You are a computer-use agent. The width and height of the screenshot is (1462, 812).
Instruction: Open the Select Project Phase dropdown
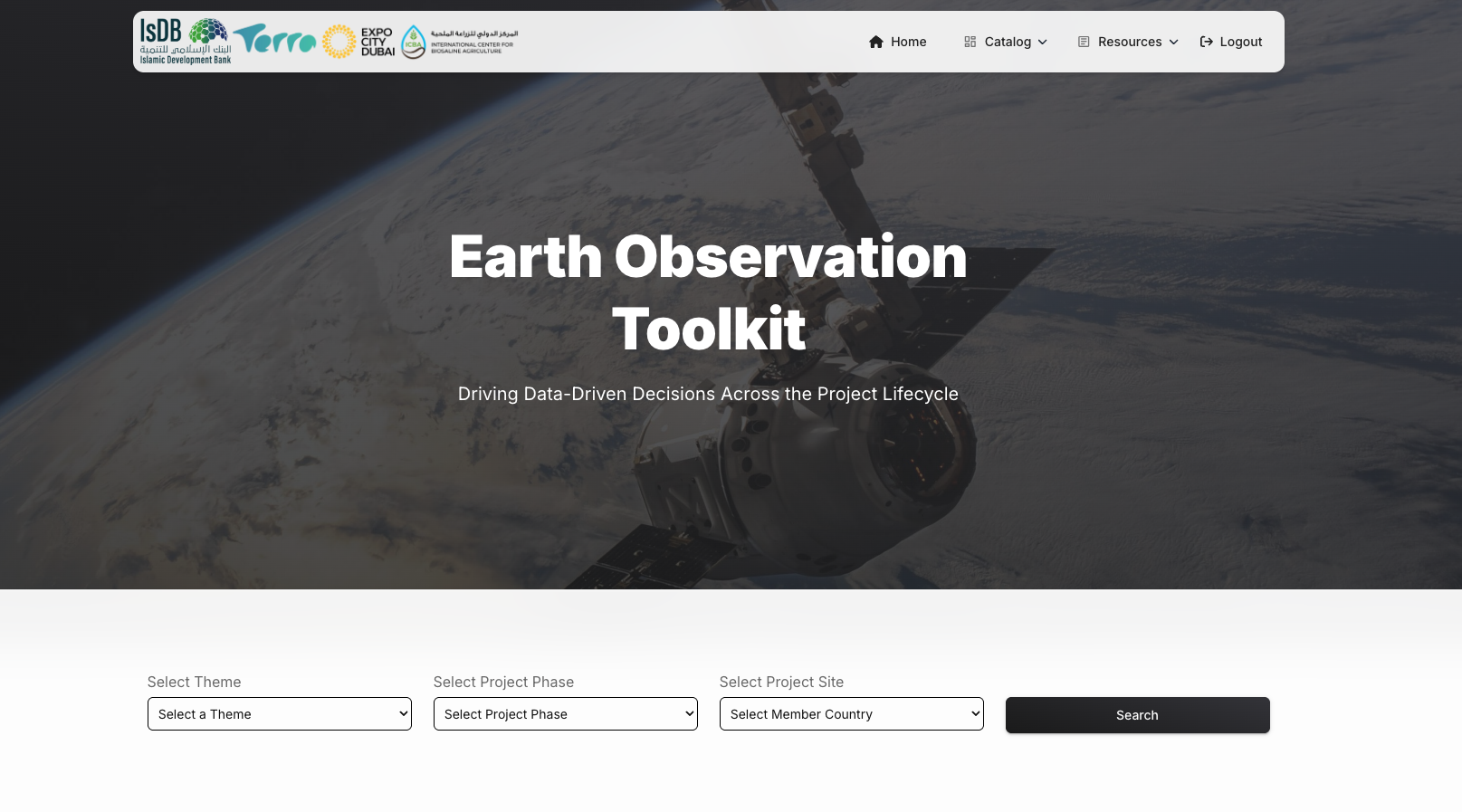565,714
